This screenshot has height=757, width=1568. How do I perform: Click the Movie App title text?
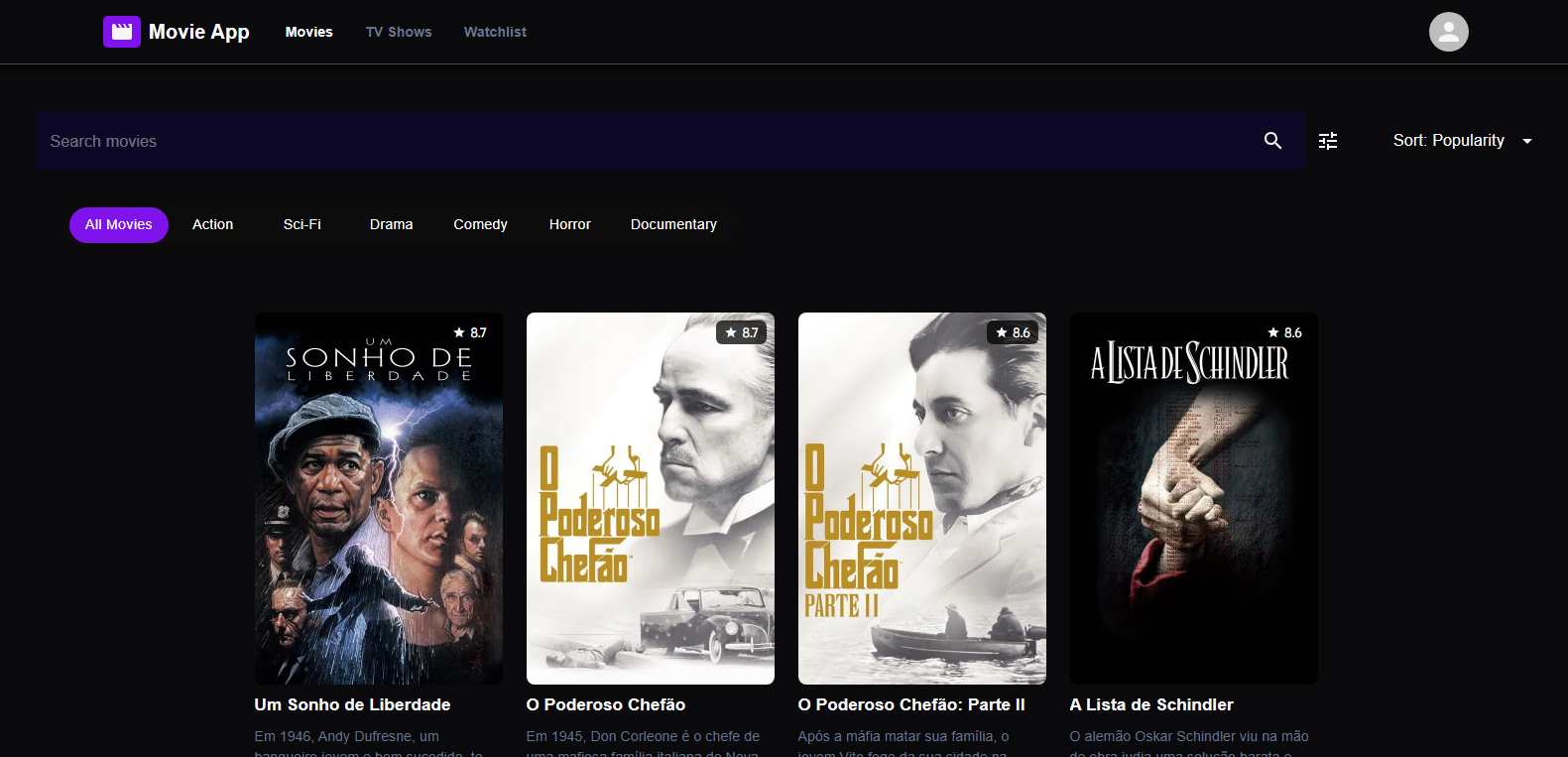click(199, 32)
